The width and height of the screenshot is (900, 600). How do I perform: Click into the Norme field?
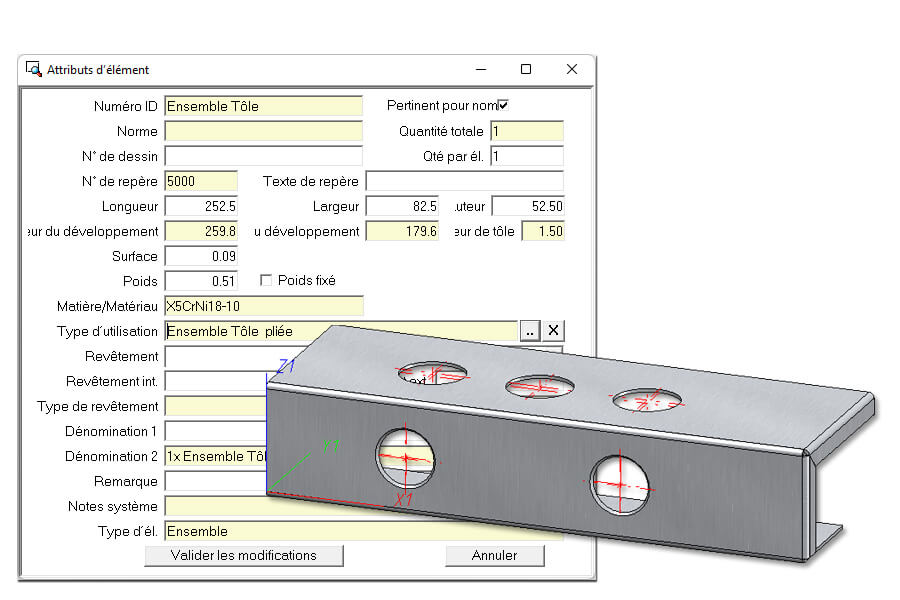(x=263, y=131)
